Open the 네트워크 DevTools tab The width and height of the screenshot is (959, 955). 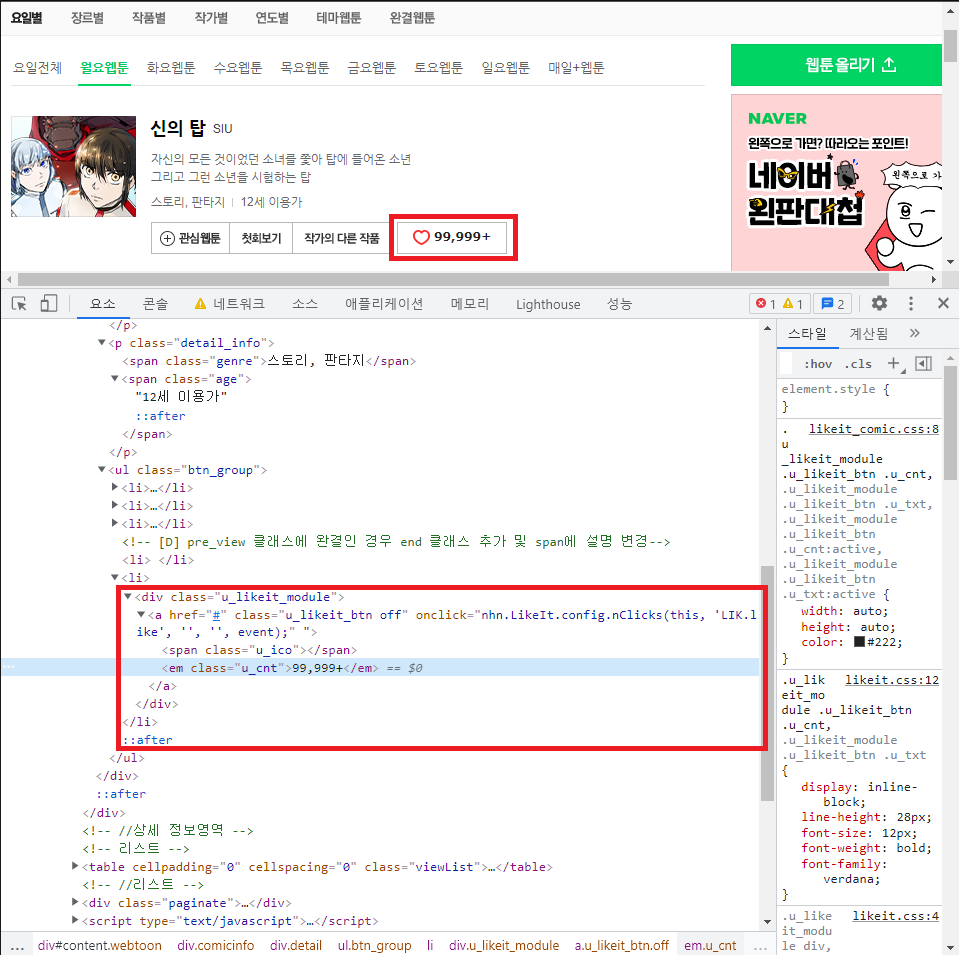click(x=230, y=303)
